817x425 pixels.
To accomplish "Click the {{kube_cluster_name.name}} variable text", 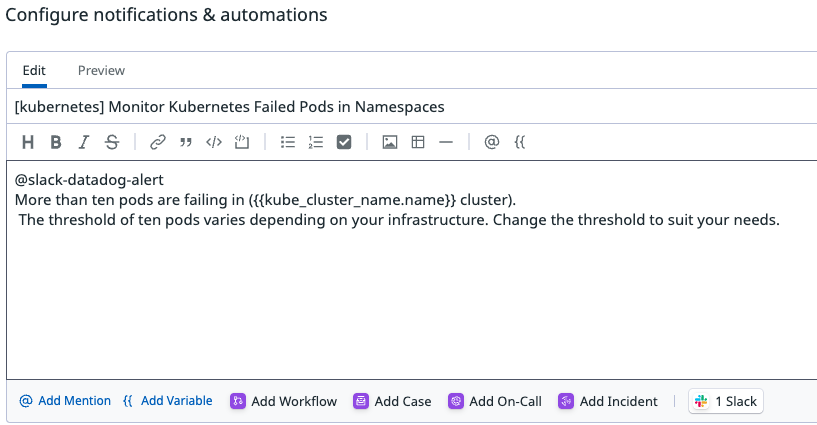I will pyautogui.click(x=355, y=200).
